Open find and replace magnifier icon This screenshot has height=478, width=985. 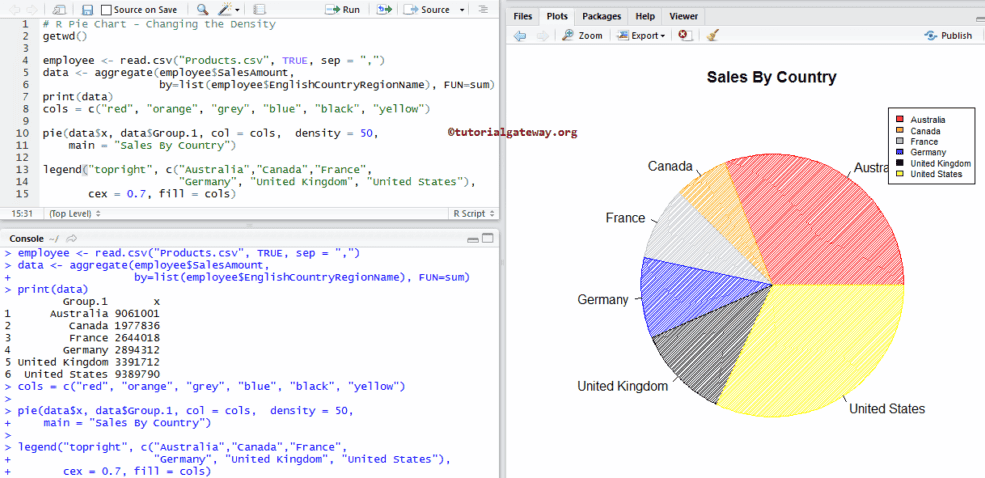[203, 9]
